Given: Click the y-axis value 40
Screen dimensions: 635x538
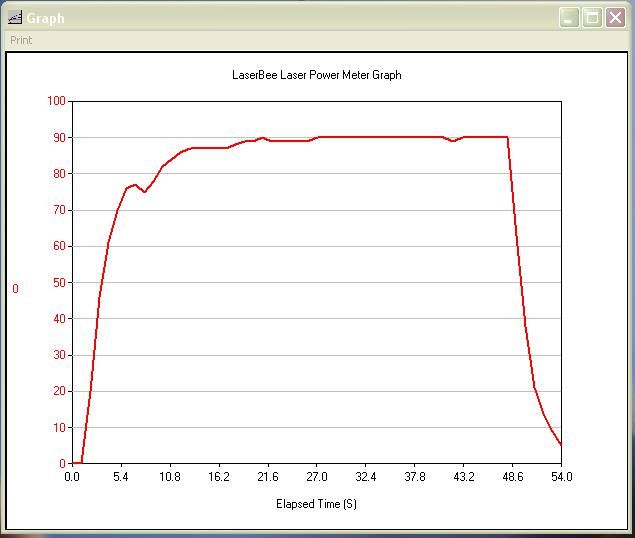Looking at the screenshot, I should pyautogui.click(x=60, y=319).
